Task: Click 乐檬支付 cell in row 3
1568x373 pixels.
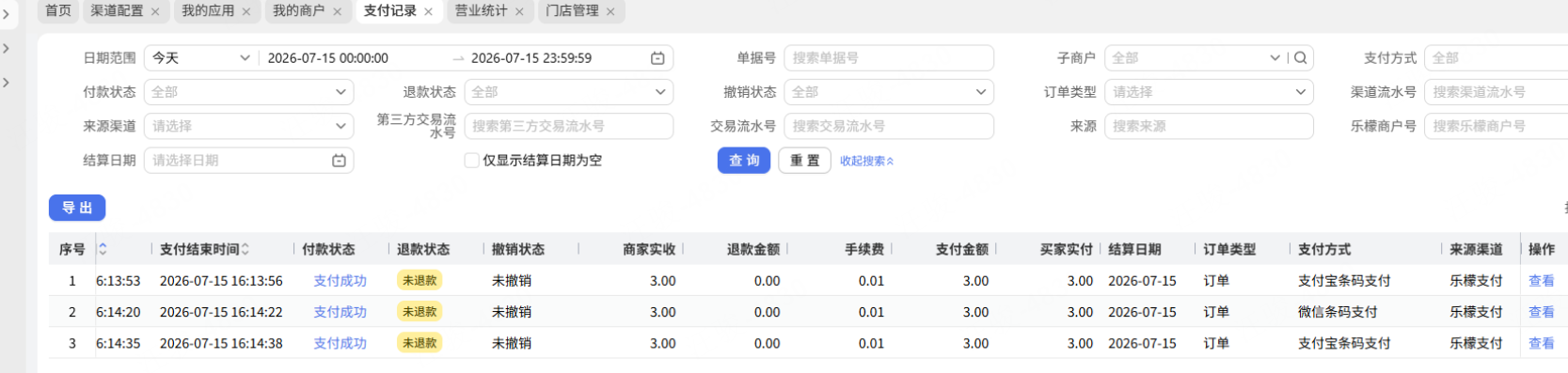Action: click(x=1476, y=344)
